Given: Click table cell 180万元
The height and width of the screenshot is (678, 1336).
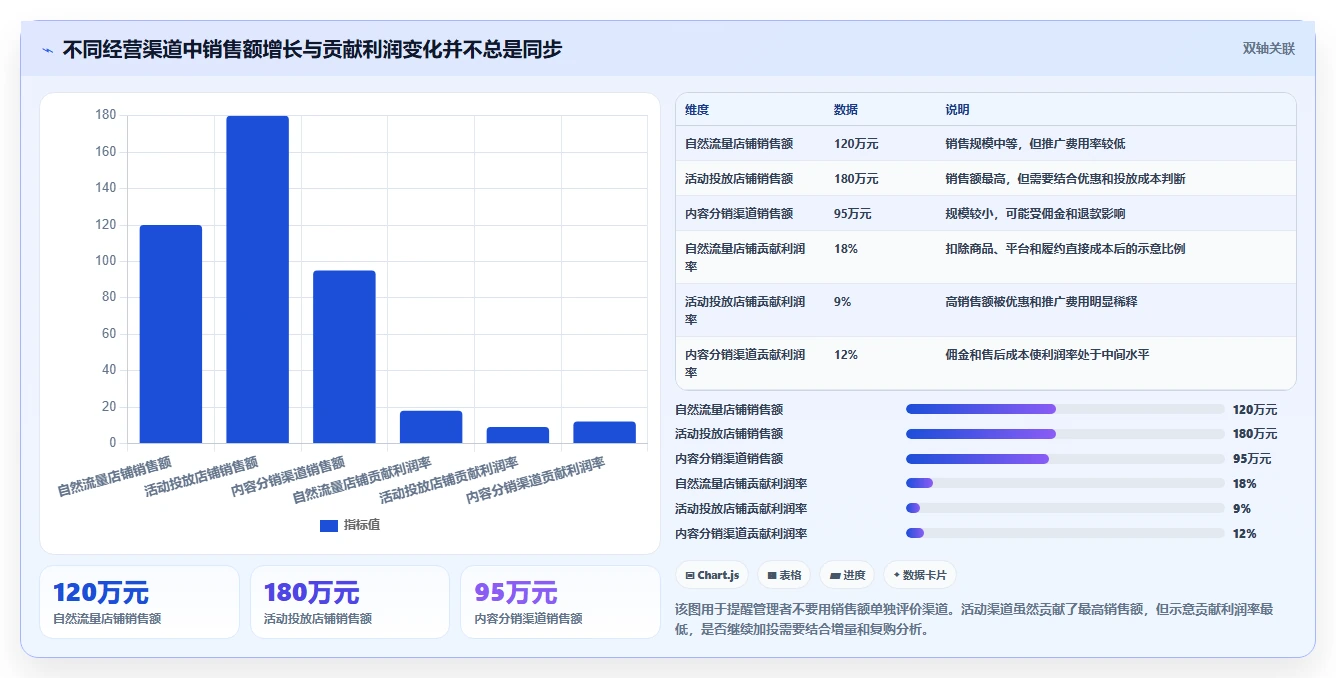Looking at the screenshot, I should [x=856, y=179].
